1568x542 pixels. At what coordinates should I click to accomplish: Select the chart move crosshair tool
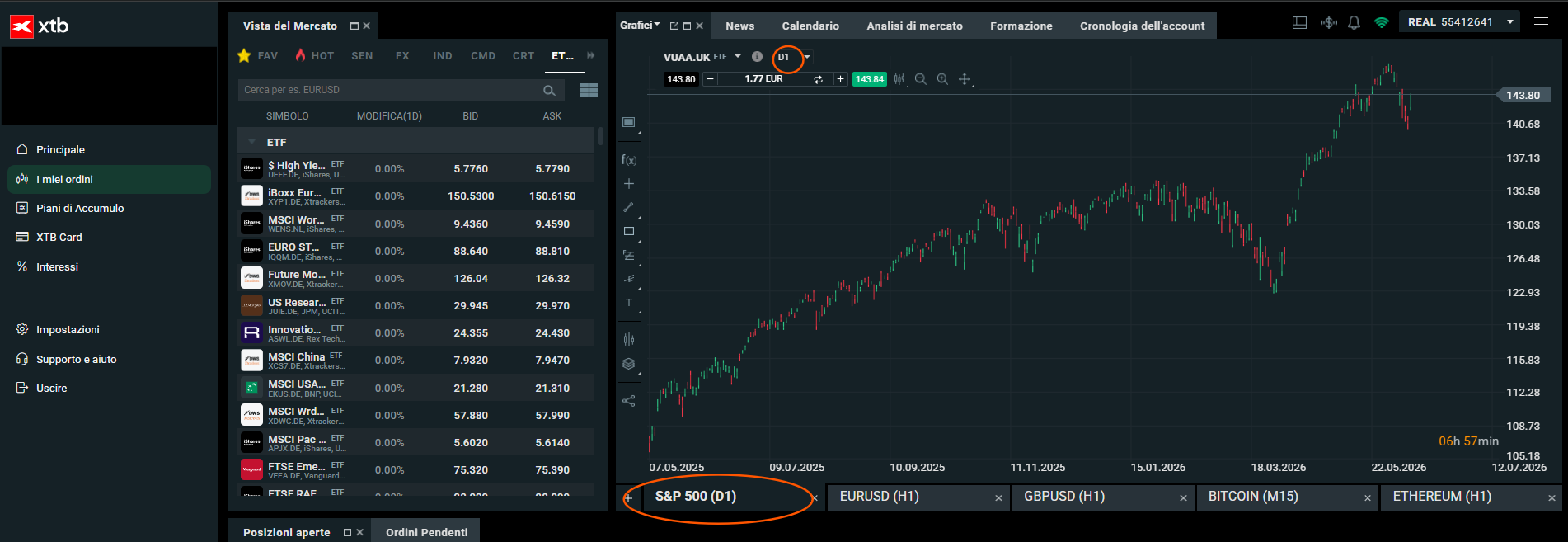coord(965,79)
